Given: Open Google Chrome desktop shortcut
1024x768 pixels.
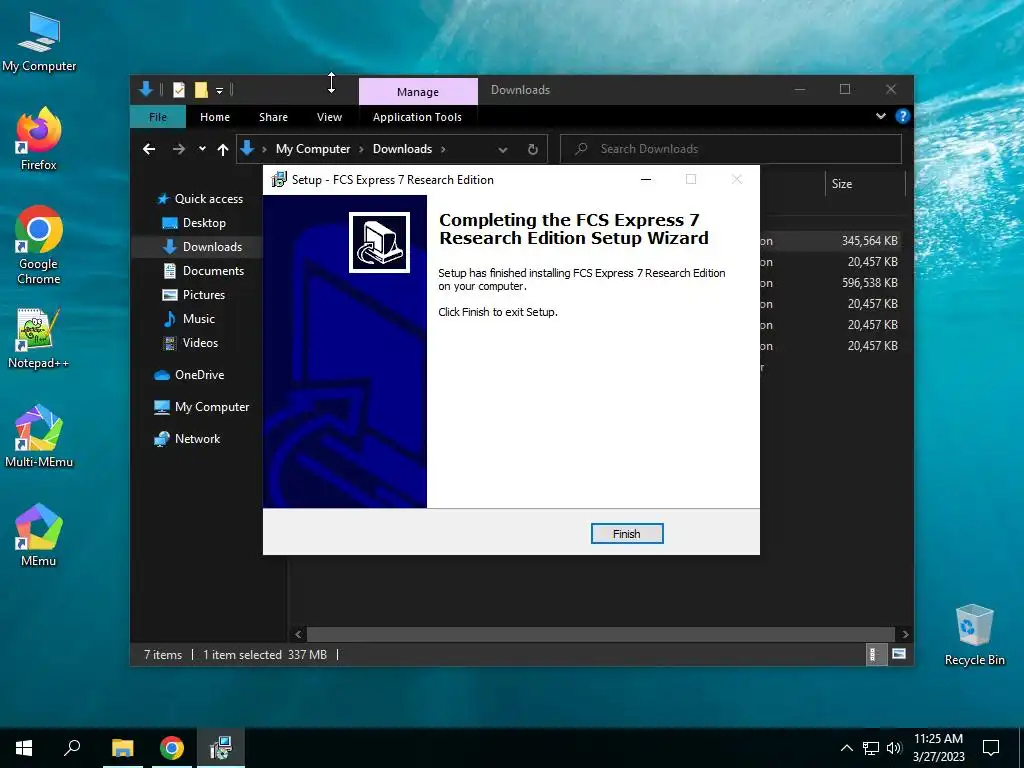Looking at the screenshot, I should [39, 246].
